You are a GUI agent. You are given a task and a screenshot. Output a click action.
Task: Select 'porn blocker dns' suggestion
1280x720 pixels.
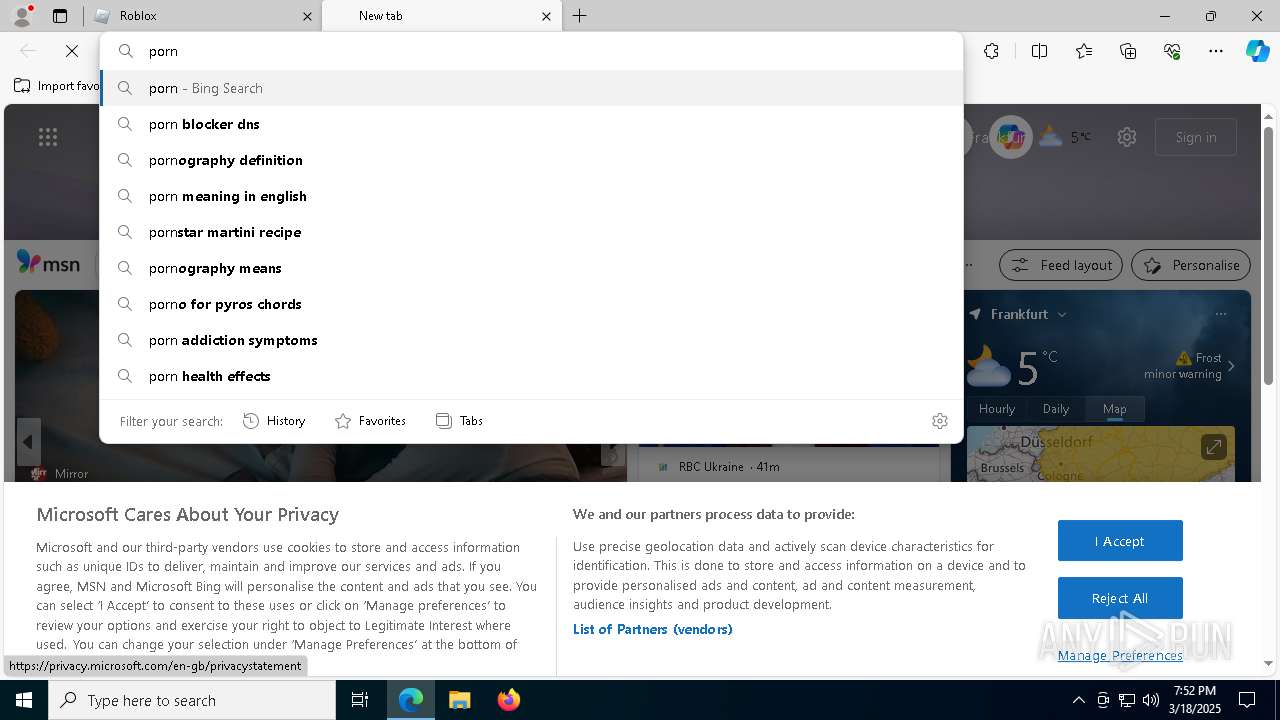(531, 124)
